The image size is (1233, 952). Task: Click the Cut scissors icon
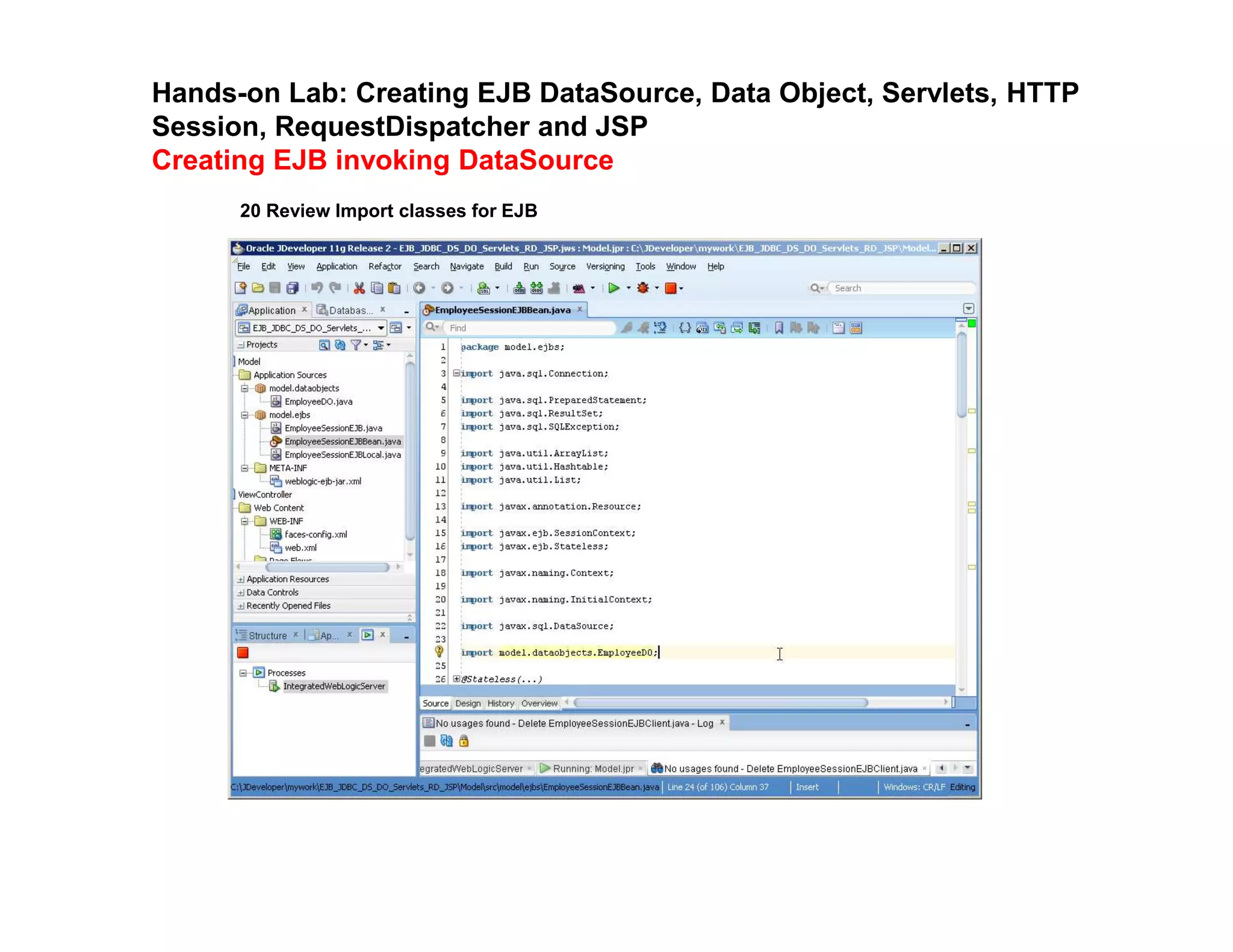[359, 288]
